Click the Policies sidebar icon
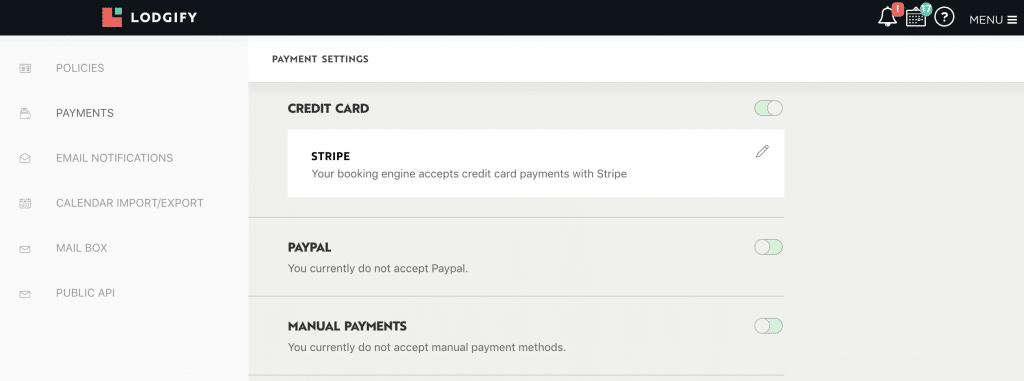Screen dimensions: 1024x381 coord(25,69)
